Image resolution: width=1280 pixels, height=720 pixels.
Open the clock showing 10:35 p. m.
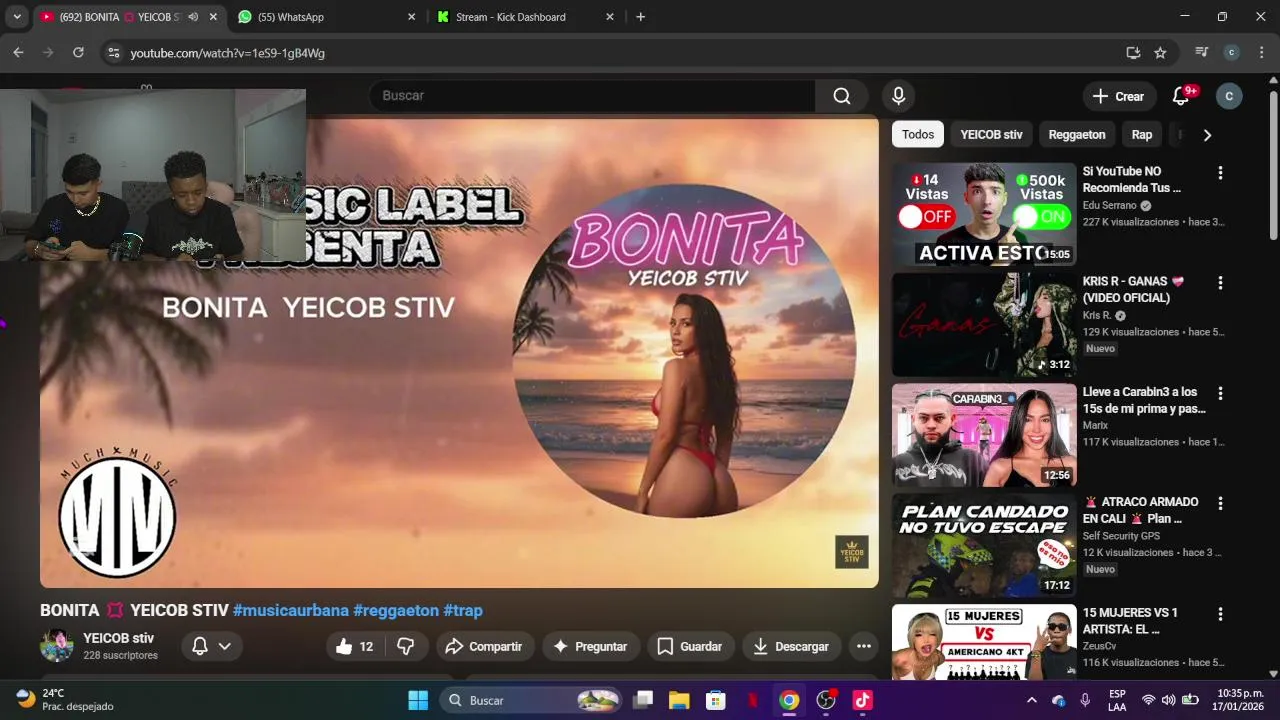(x=1240, y=700)
